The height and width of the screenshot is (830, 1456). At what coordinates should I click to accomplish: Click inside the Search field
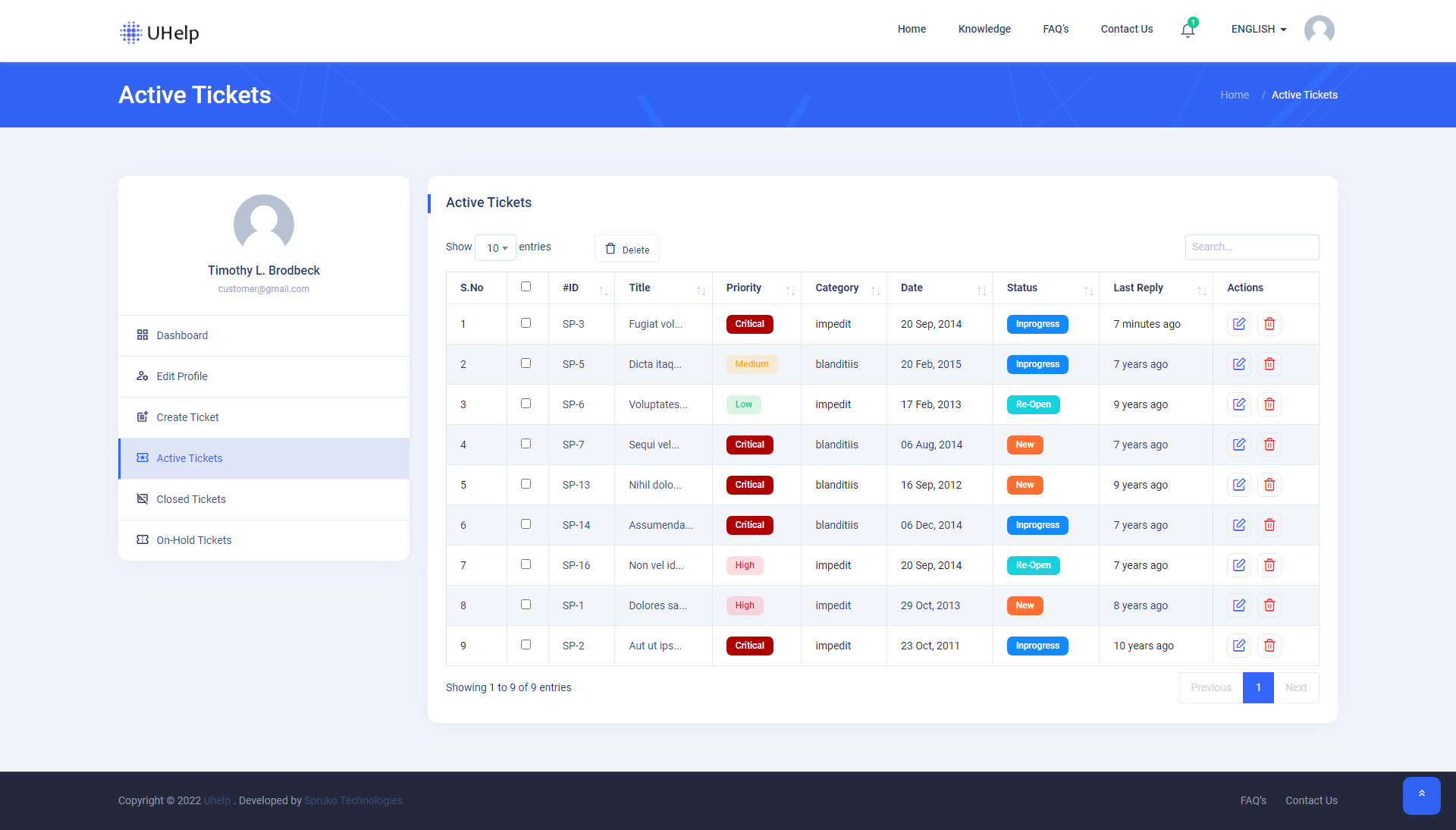[x=1251, y=247]
